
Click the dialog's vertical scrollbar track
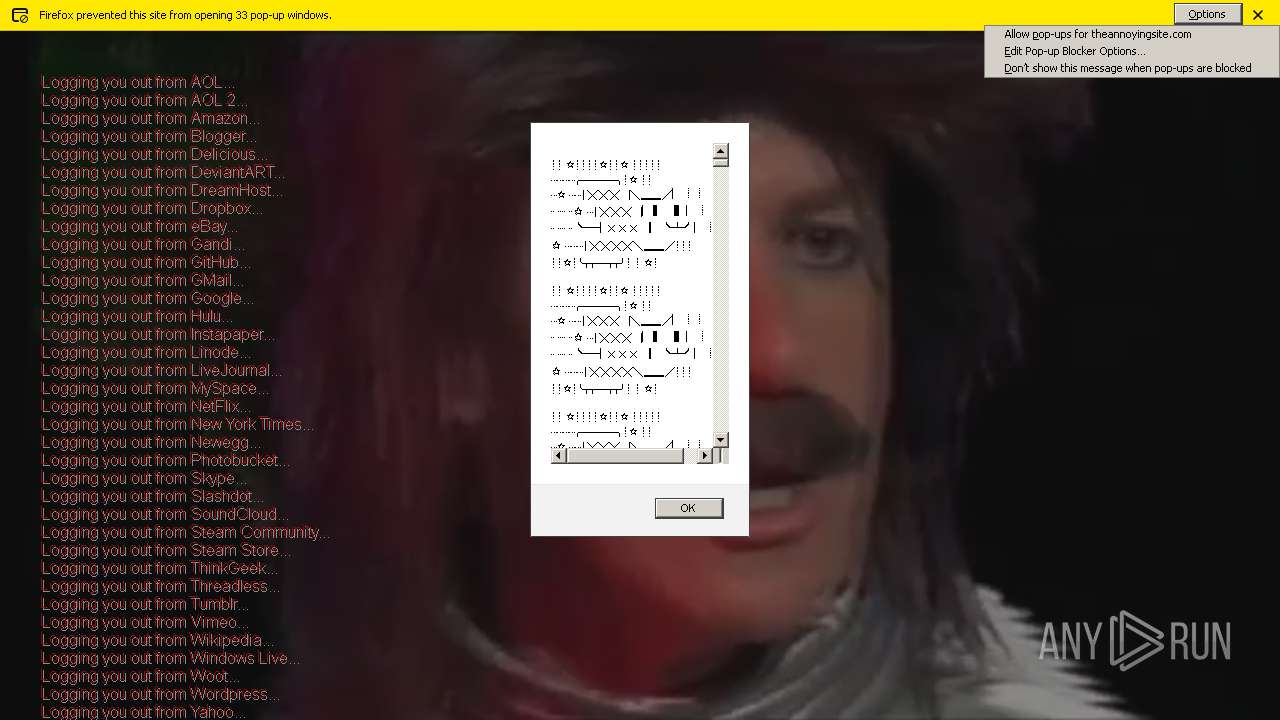720,300
